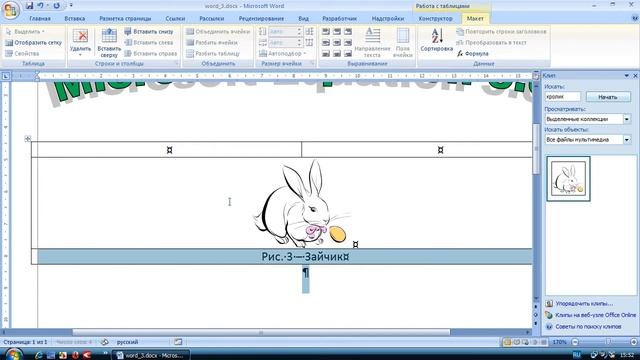The height and width of the screenshot is (360, 640).
Task: Click Вставить слева to insert column left
Action: pyautogui.click(x=149, y=42)
